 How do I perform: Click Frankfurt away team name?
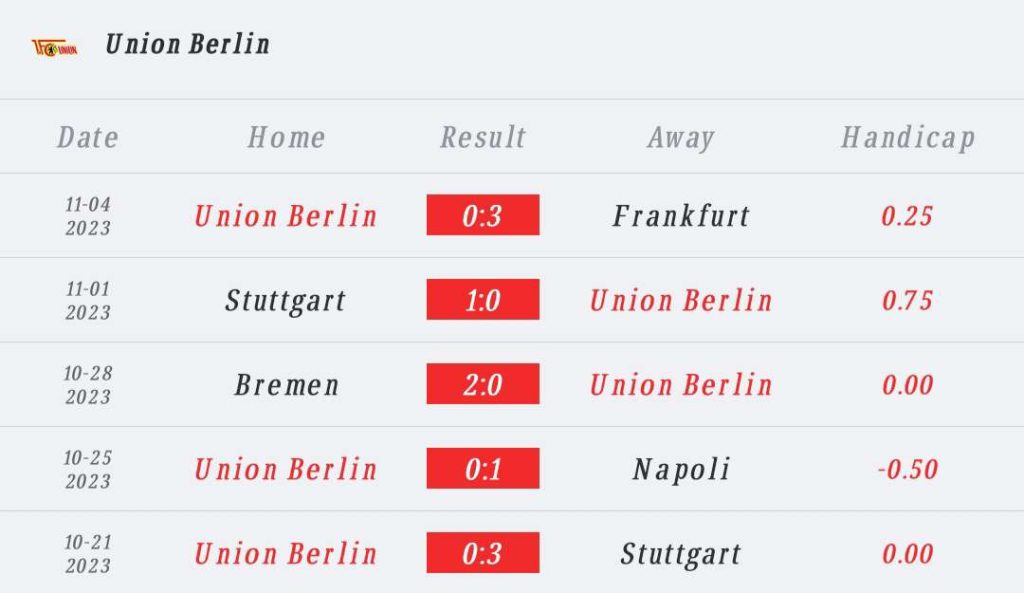pos(681,216)
